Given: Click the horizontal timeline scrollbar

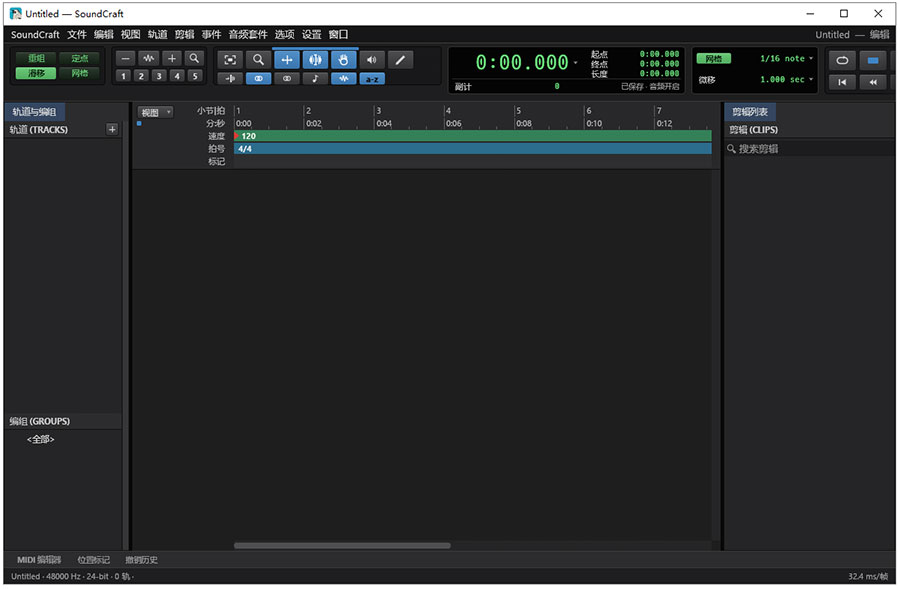Looking at the screenshot, I should tap(342, 545).
